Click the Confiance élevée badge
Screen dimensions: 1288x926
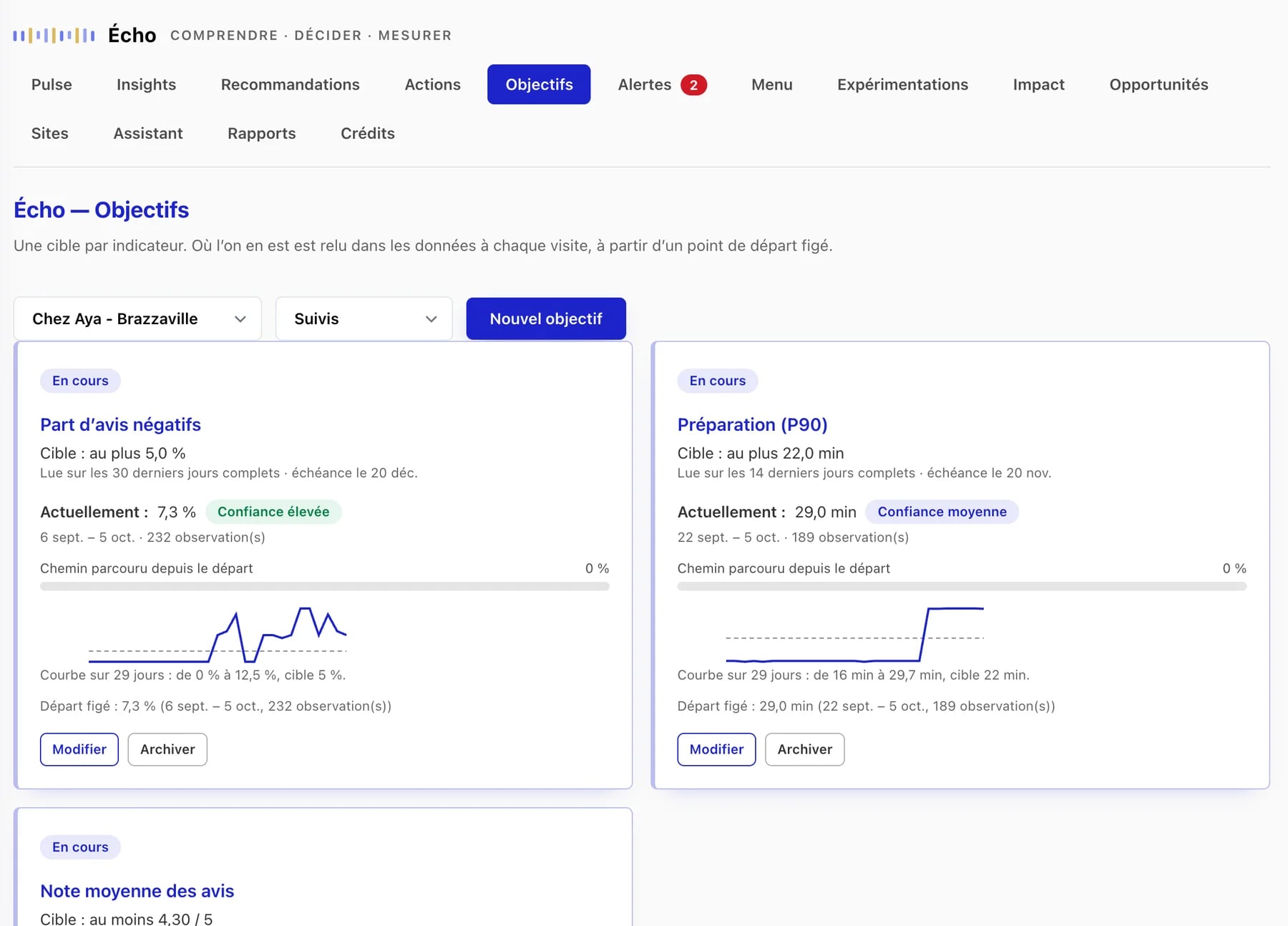(273, 512)
